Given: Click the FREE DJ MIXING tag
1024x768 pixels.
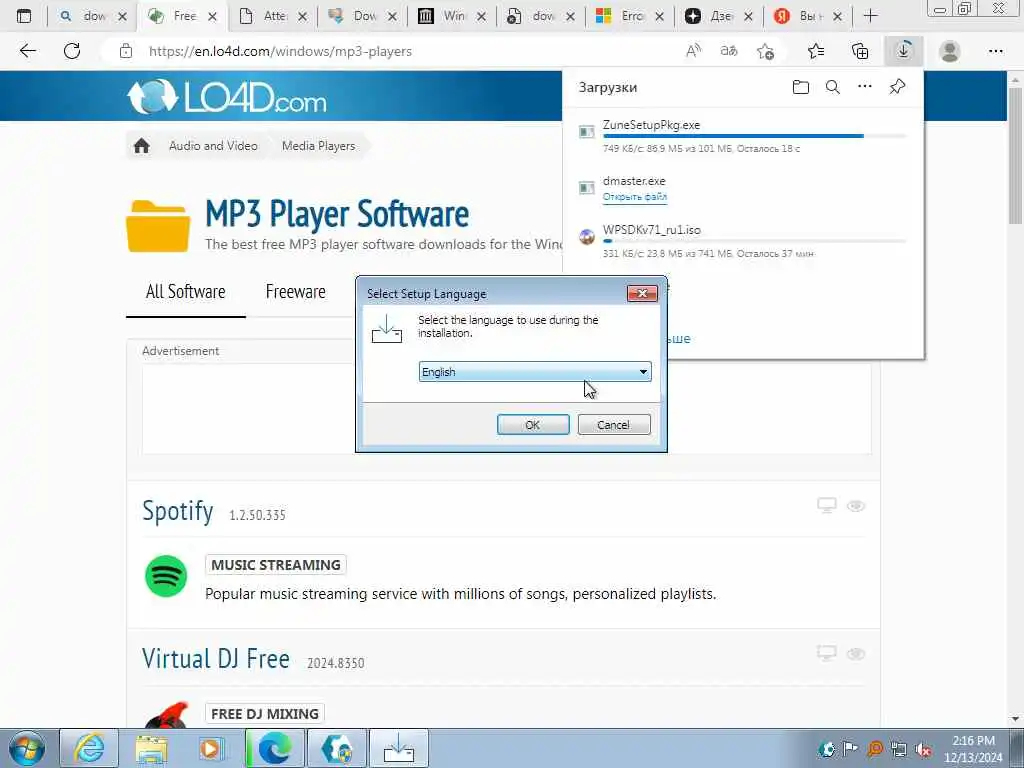Looking at the screenshot, I should pos(264,714).
